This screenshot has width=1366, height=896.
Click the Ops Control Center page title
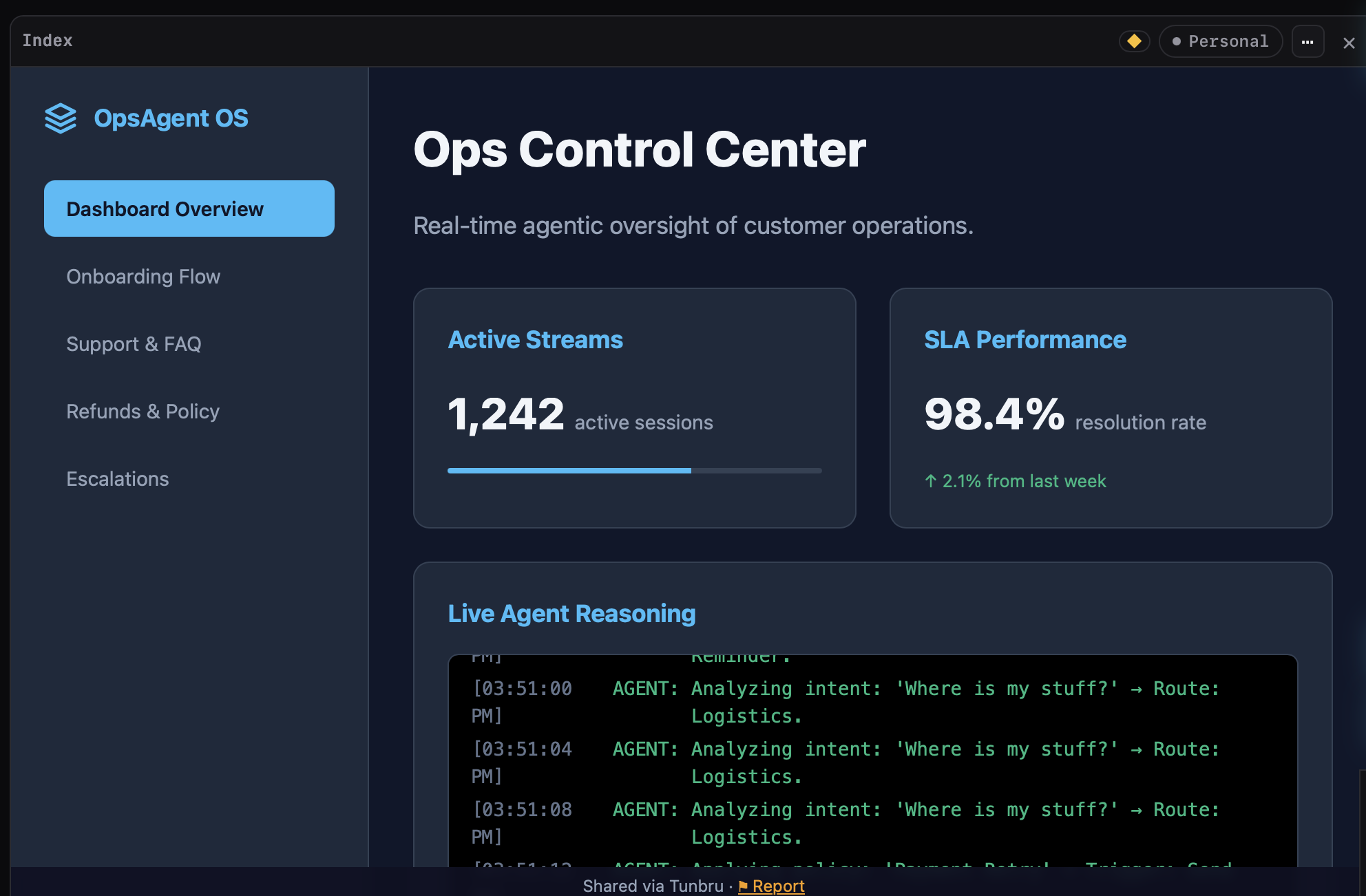[x=640, y=149]
